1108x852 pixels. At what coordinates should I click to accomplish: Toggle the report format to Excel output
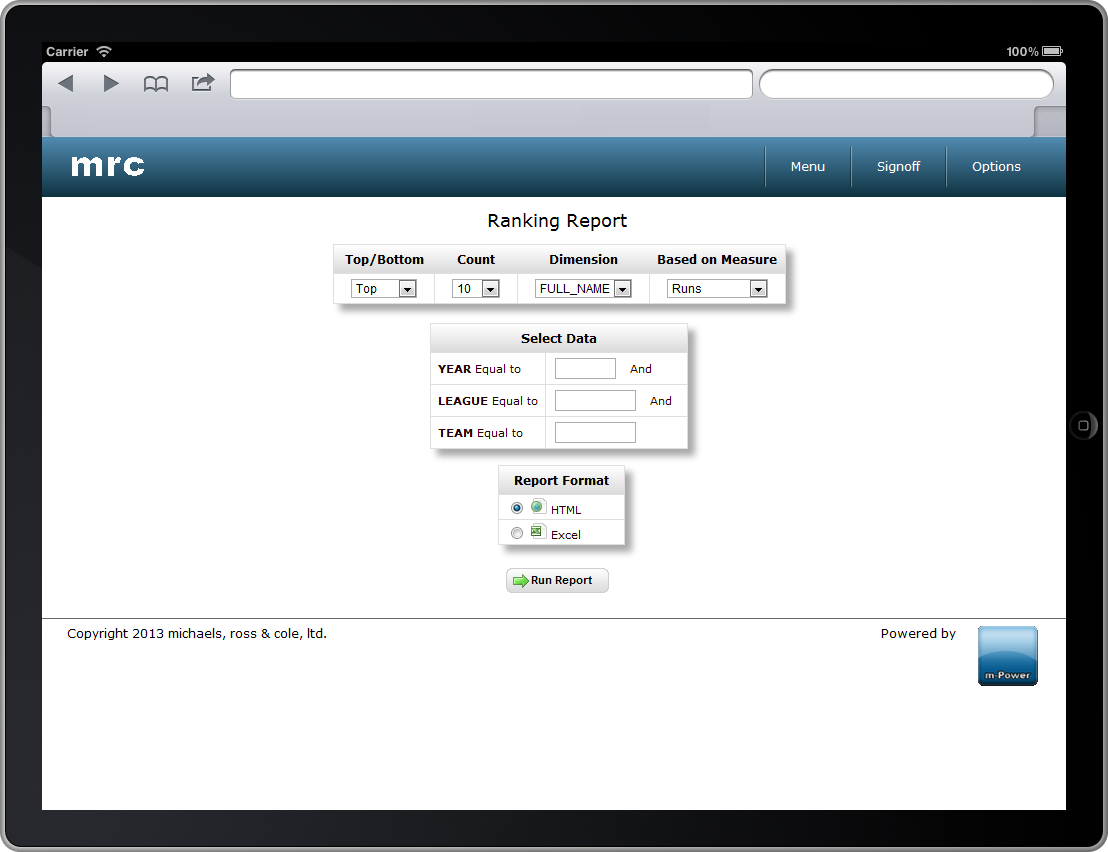point(516,532)
